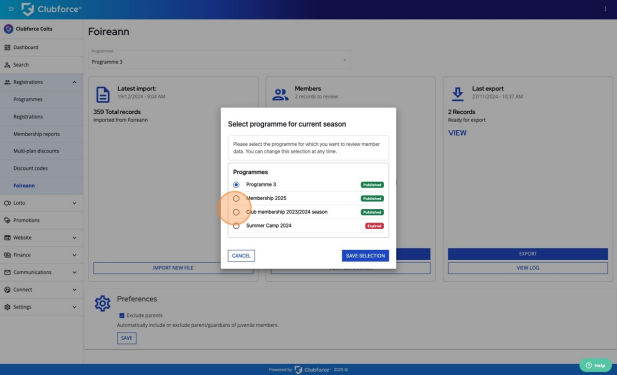The image size is (617, 375).
Task: Open Multi-plan discounts
Action: [x=36, y=151]
